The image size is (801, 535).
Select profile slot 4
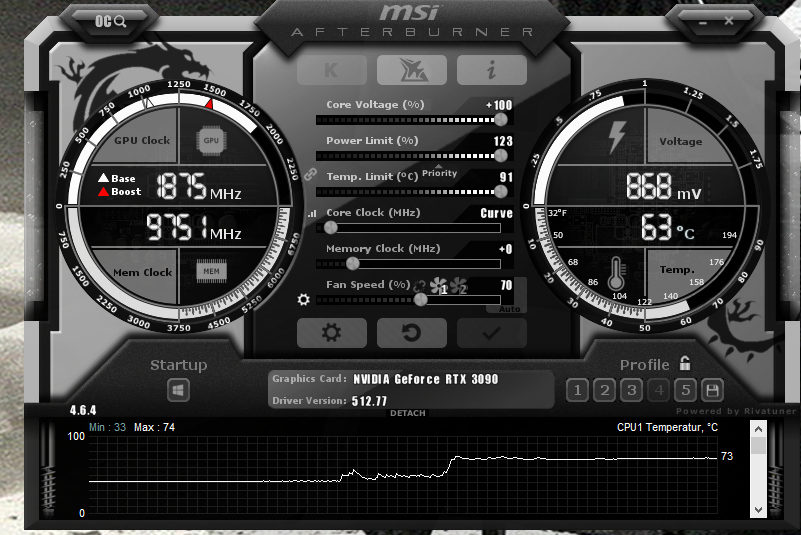point(658,390)
